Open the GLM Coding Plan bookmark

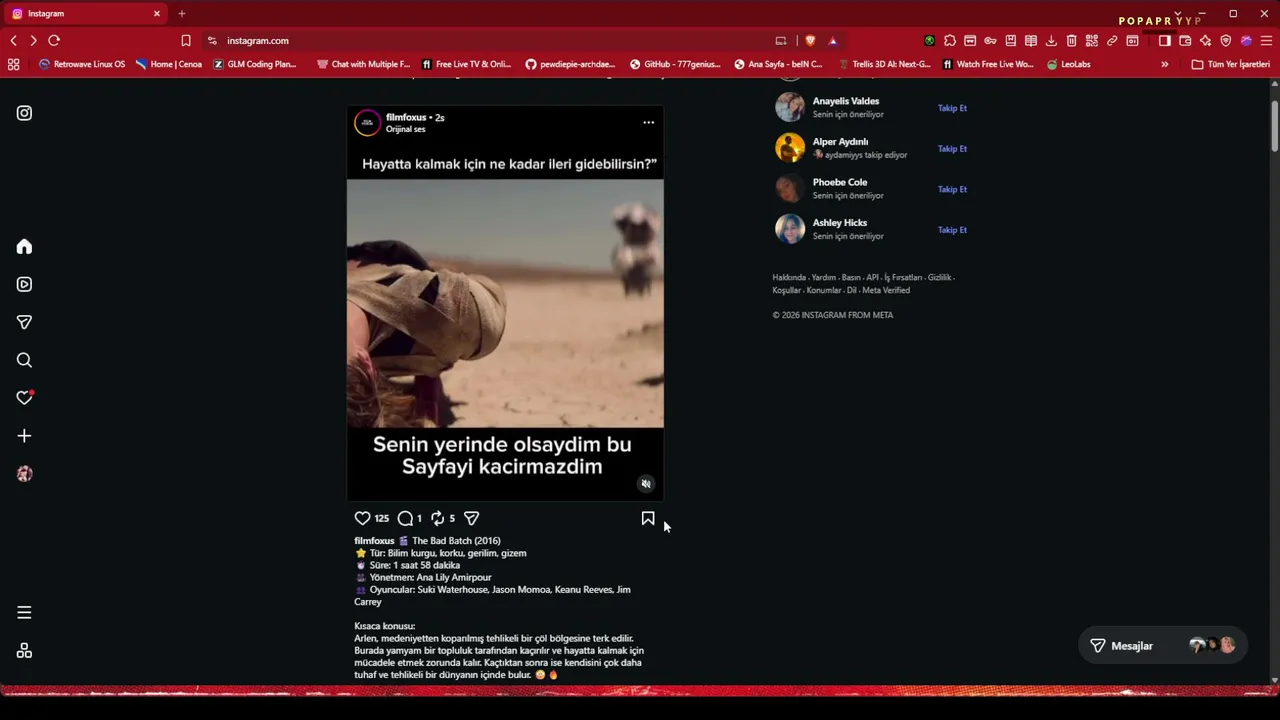(255, 64)
